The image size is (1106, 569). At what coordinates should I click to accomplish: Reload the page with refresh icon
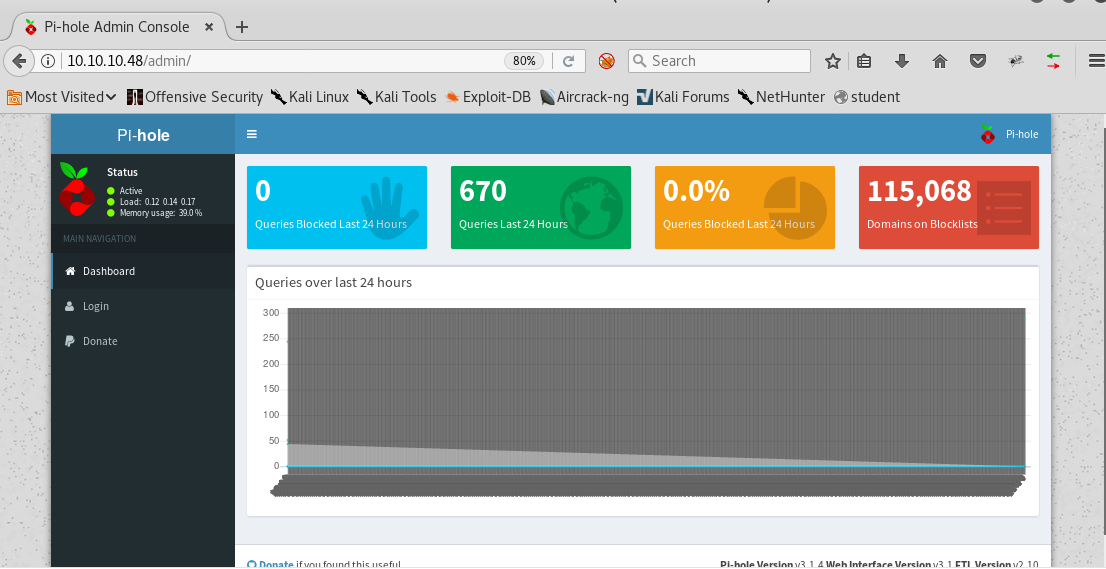(x=568, y=61)
